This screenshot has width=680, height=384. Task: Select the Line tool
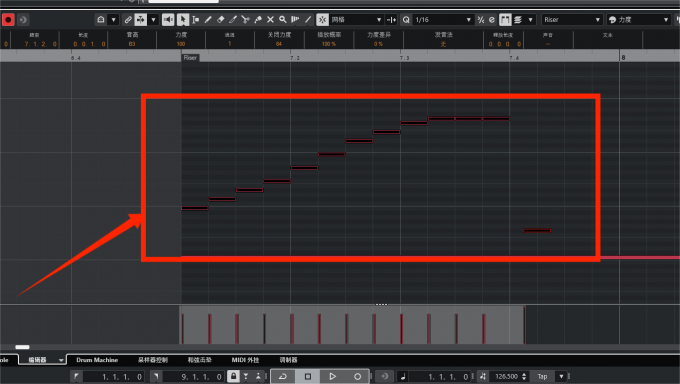(x=308, y=20)
